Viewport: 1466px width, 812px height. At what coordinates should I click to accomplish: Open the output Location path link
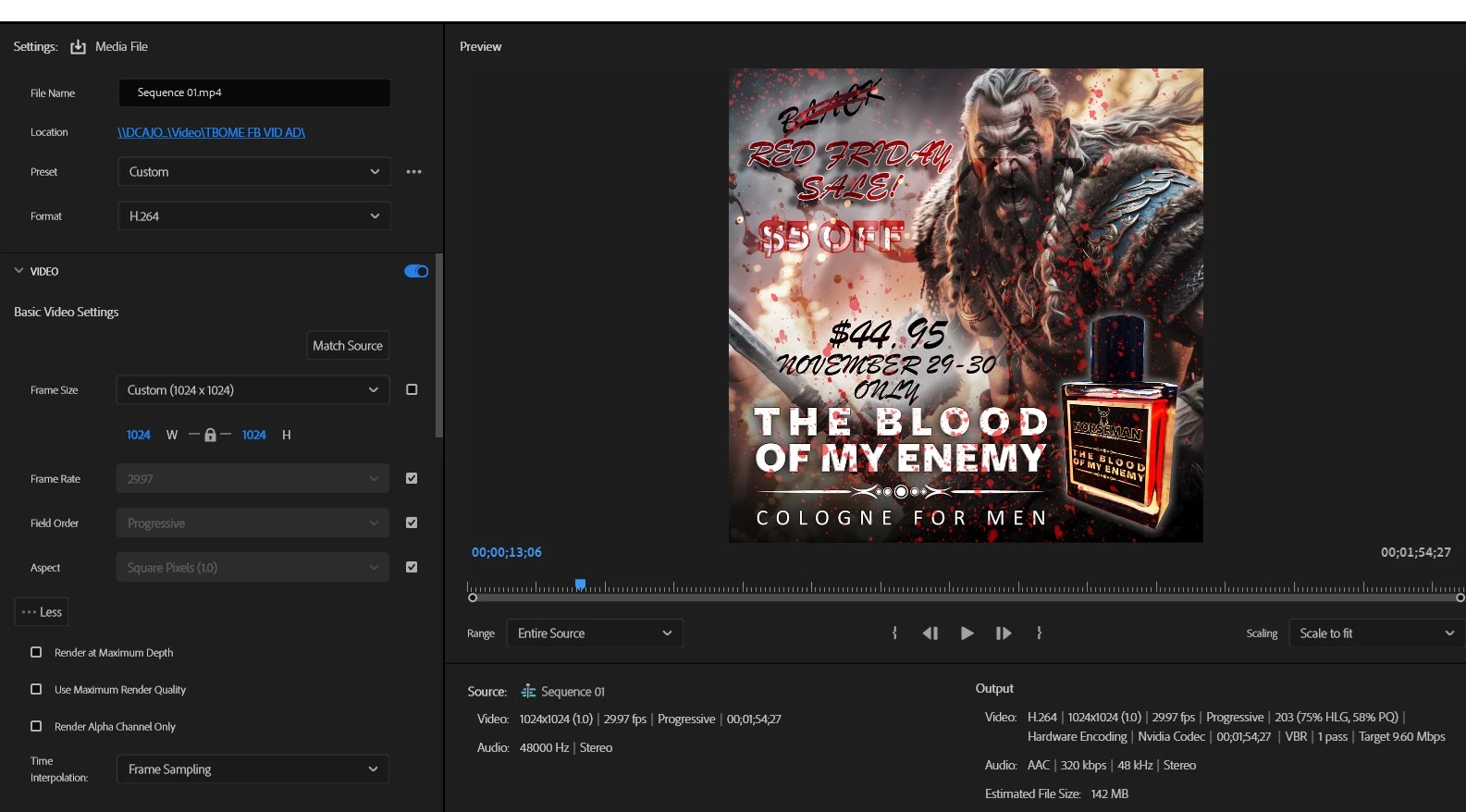pyautogui.click(x=211, y=133)
